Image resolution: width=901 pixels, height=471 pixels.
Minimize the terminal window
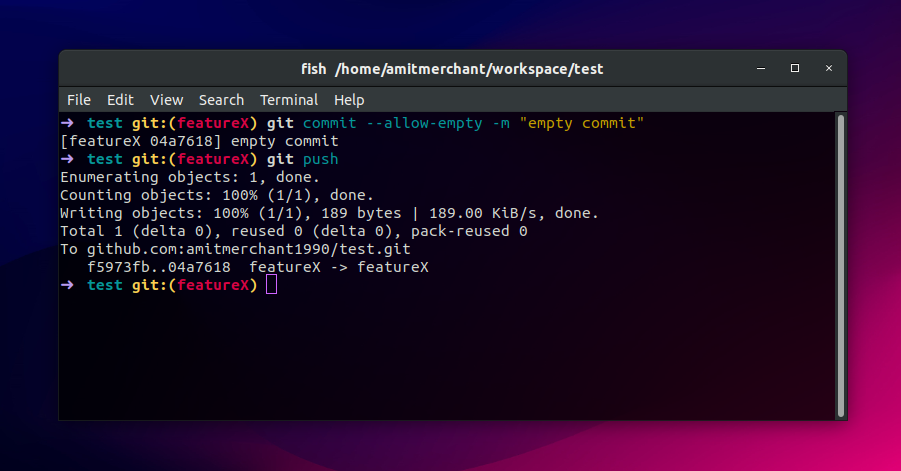(761, 68)
